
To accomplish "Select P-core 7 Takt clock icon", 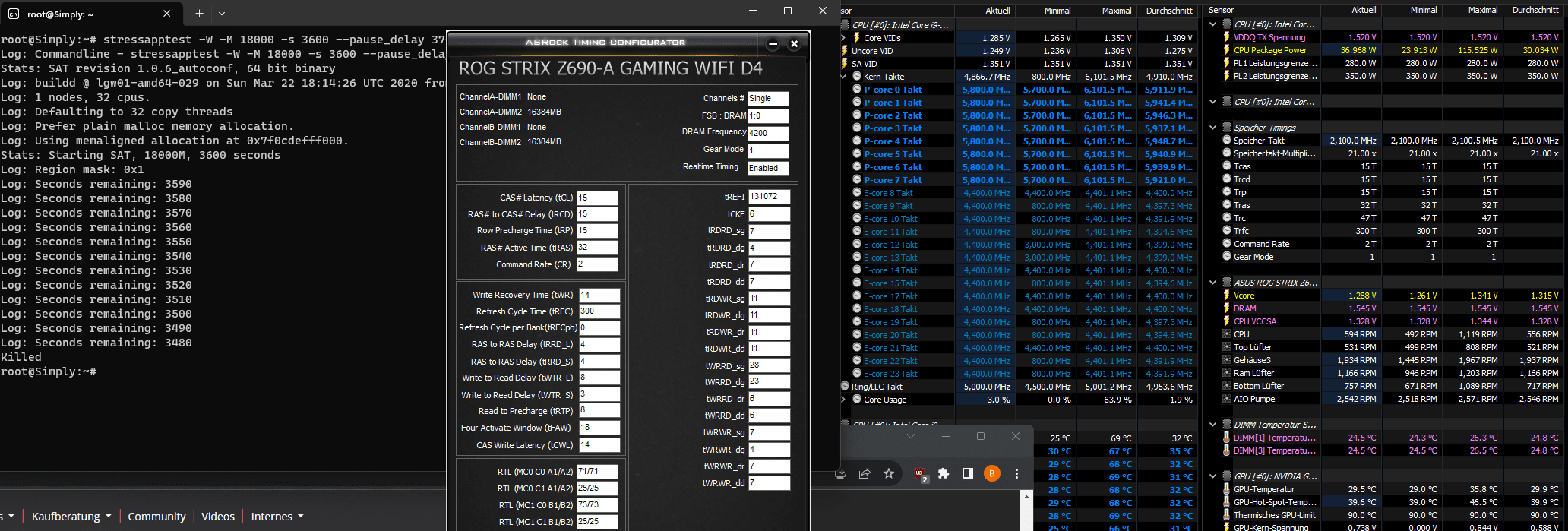I will pyautogui.click(x=857, y=180).
